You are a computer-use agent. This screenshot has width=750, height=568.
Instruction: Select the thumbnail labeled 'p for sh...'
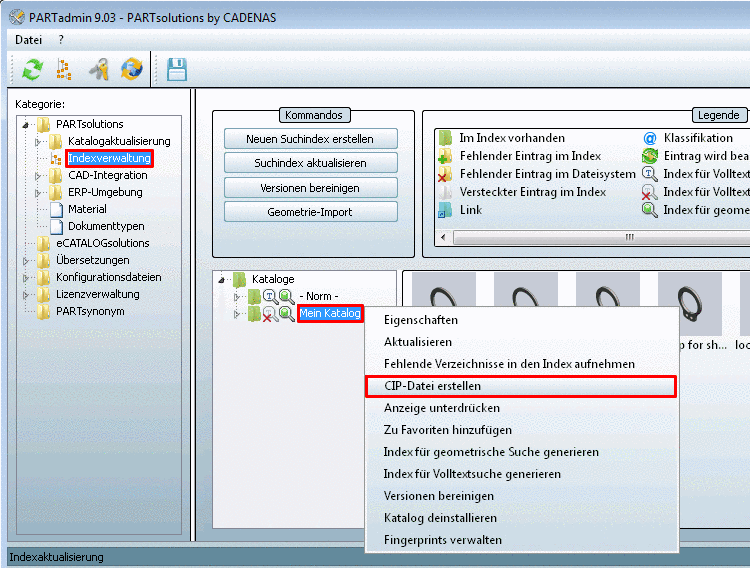(x=690, y=304)
